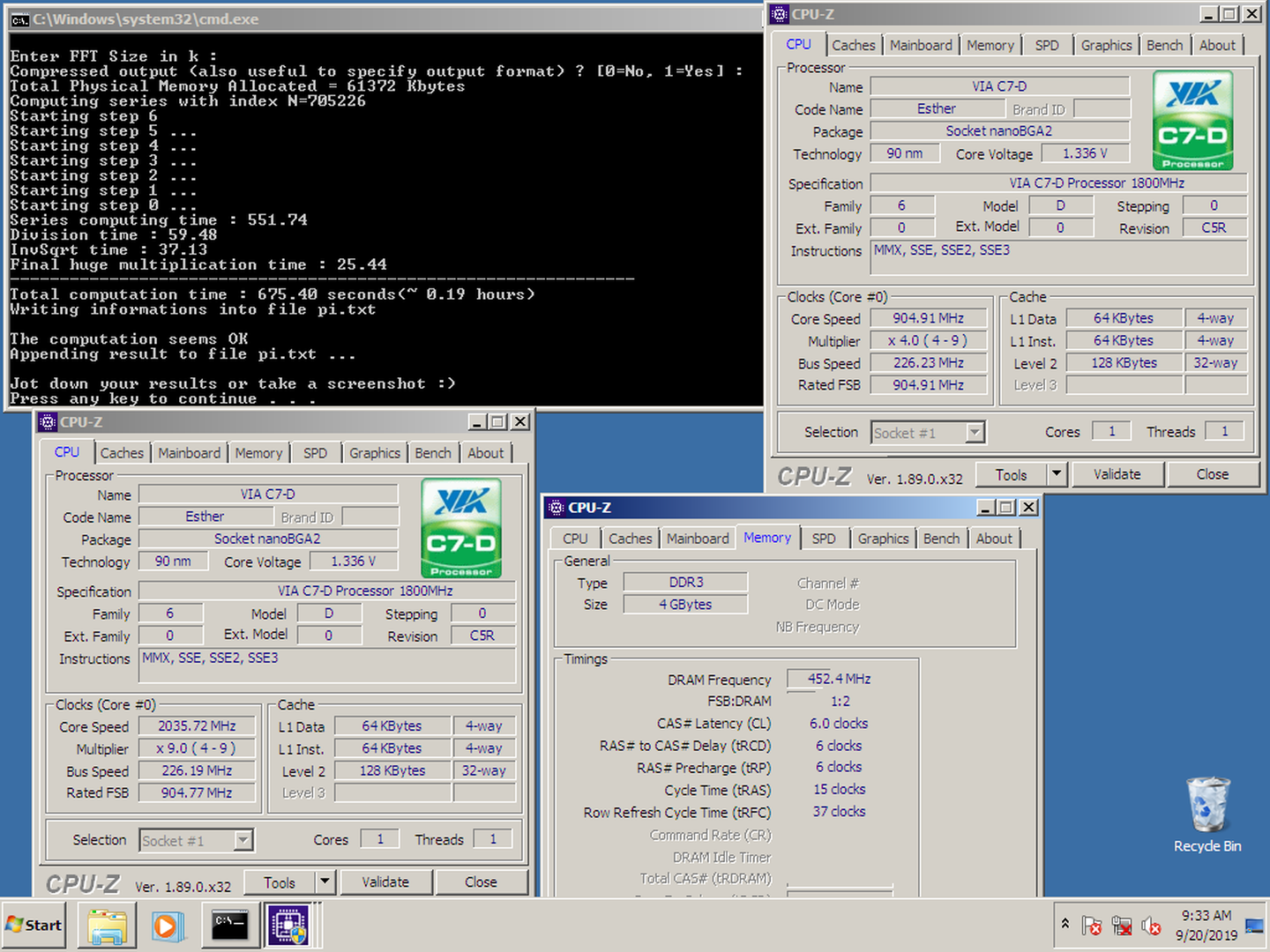Open Caches tab in bottom-left CPU-Z
The width and height of the screenshot is (1270, 952).
122,453
